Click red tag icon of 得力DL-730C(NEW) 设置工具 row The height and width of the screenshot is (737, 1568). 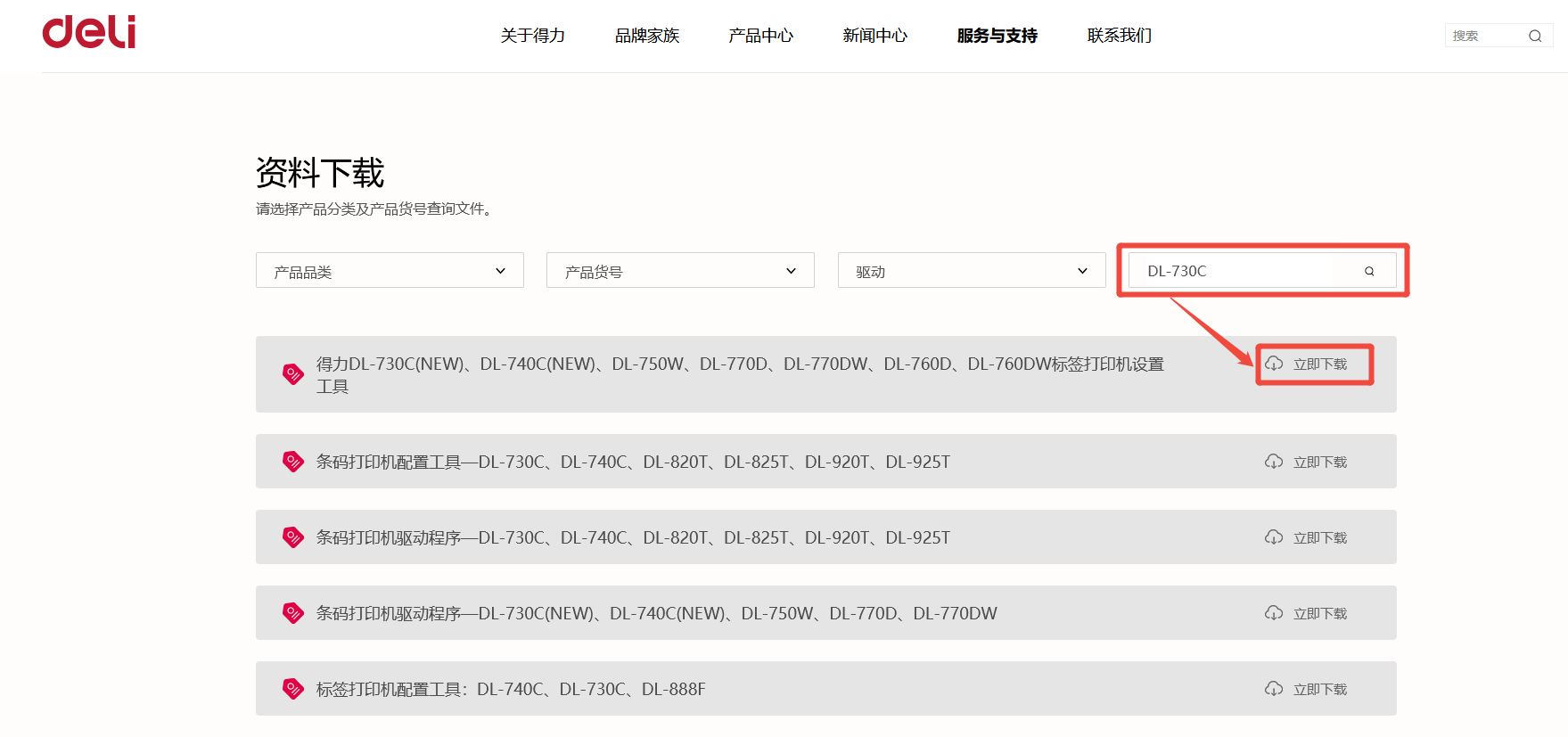click(x=293, y=373)
